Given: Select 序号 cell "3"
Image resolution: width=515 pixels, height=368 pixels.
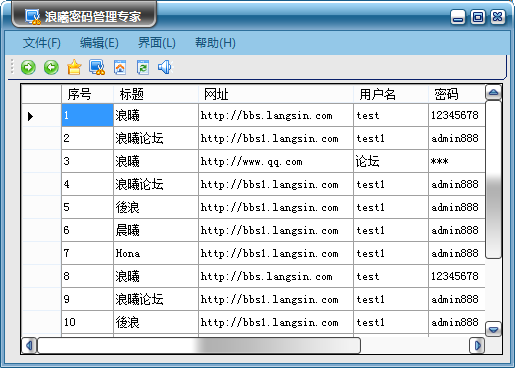Looking at the screenshot, I should (x=87, y=161).
